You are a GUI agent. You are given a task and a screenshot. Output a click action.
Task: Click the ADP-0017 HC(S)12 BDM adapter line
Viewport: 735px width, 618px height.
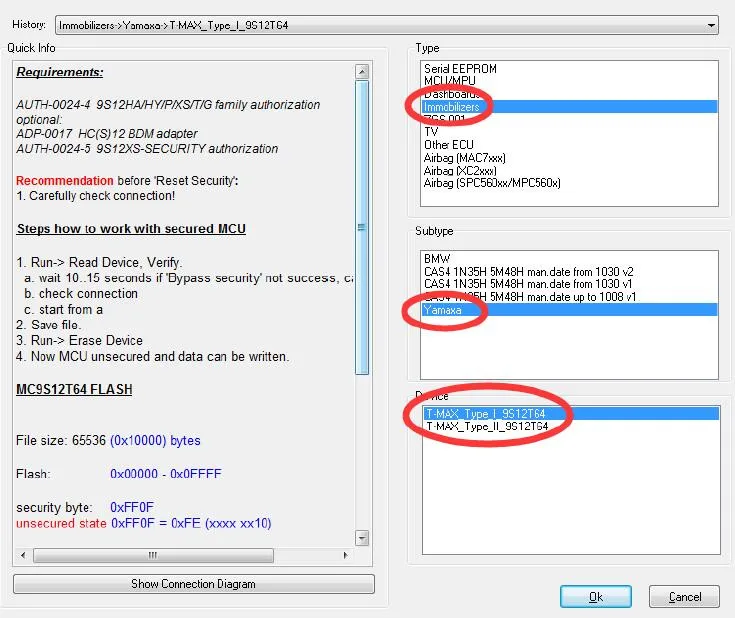pyautogui.click(x=107, y=134)
